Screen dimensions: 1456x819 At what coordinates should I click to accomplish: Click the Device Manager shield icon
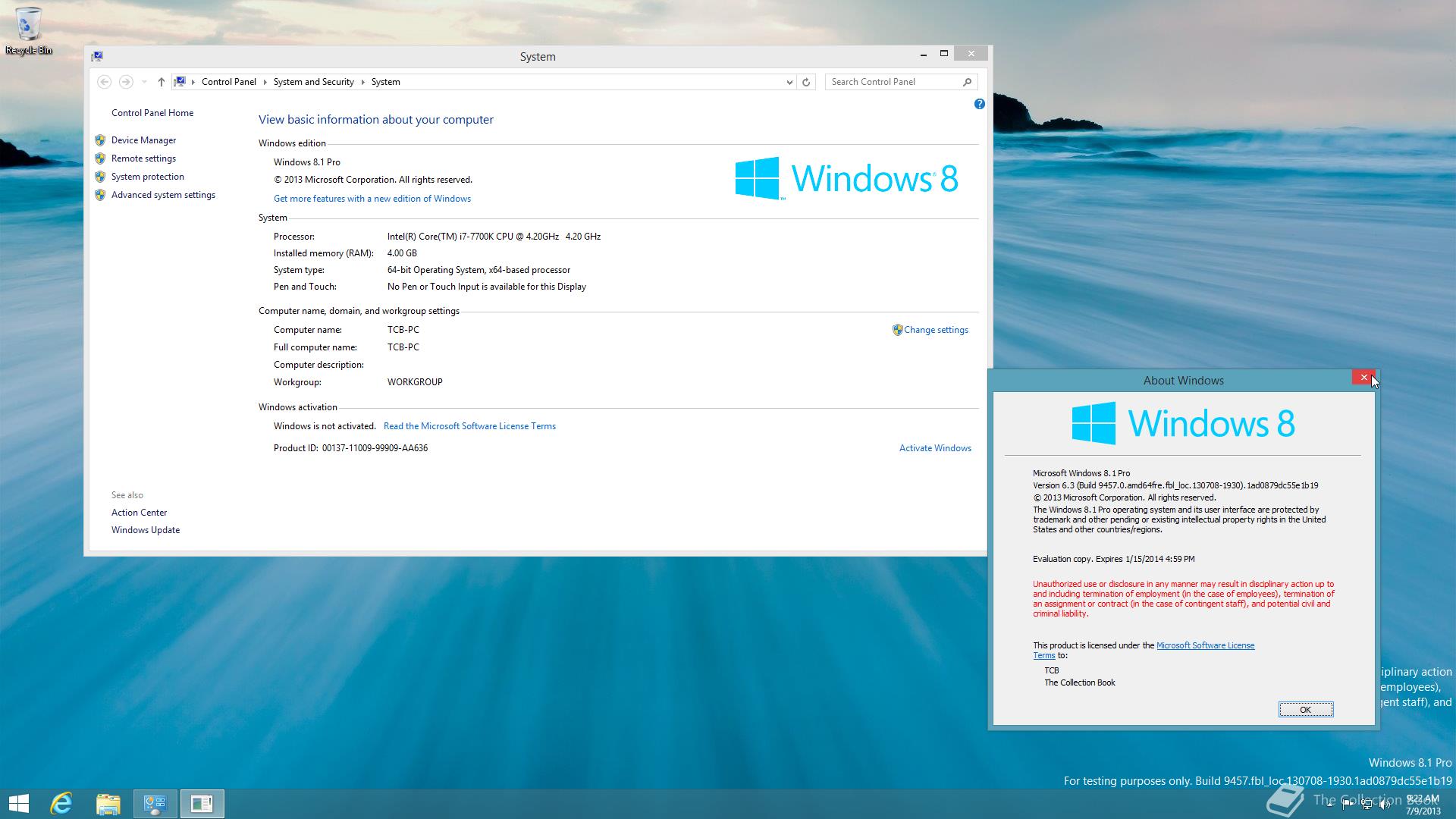pos(100,140)
